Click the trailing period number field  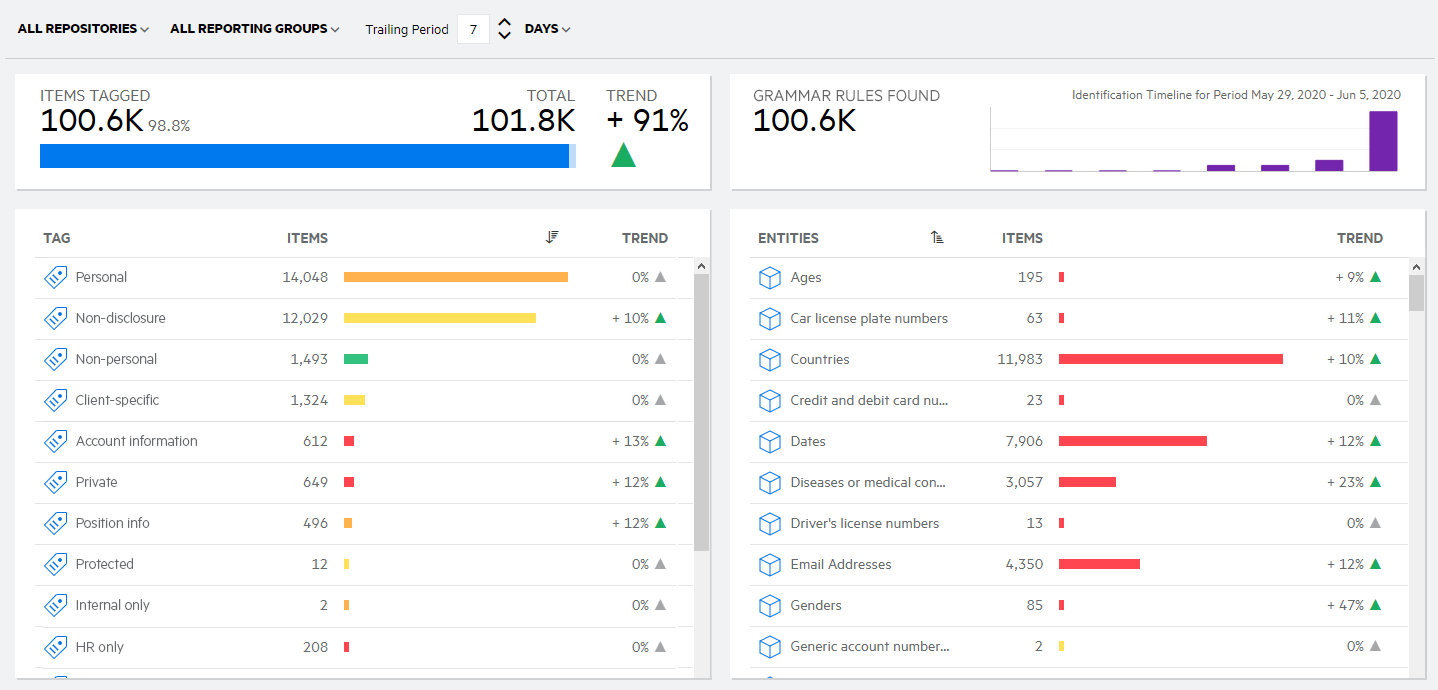tap(473, 29)
